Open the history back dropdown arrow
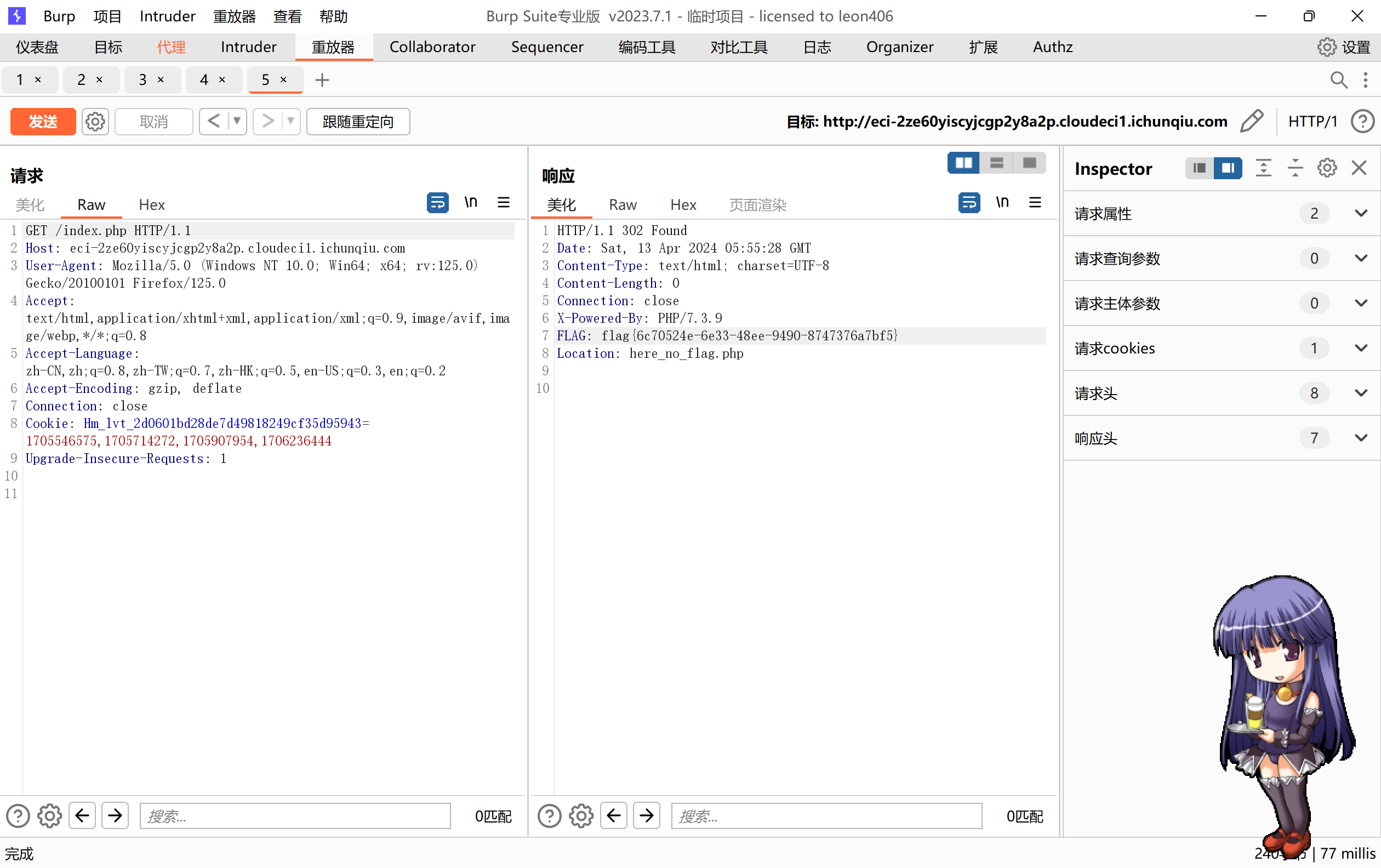The image size is (1381, 868). click(236, 122)
